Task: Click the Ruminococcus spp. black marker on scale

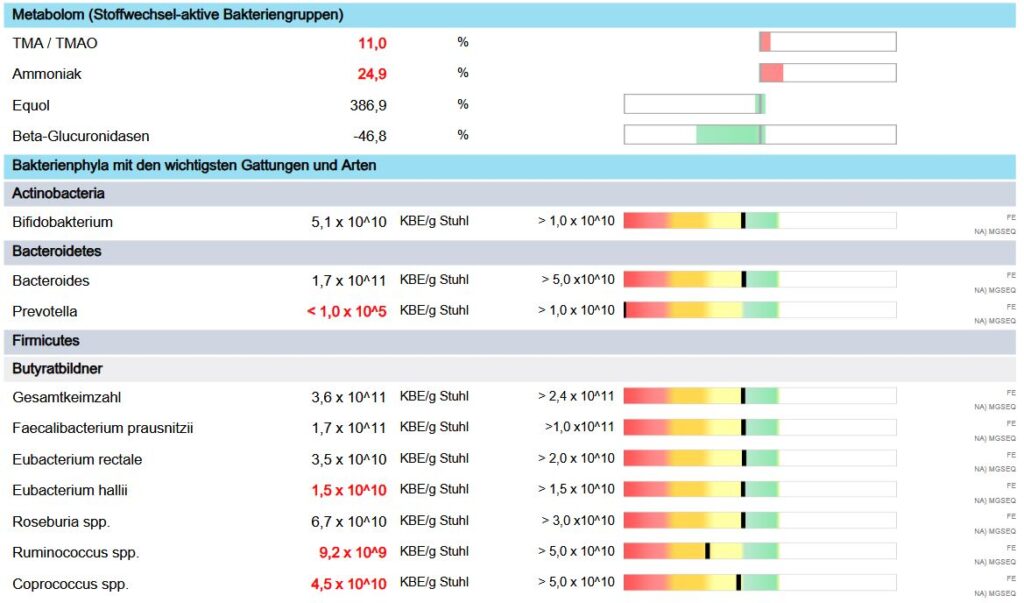Action: [x=707, y=551]
